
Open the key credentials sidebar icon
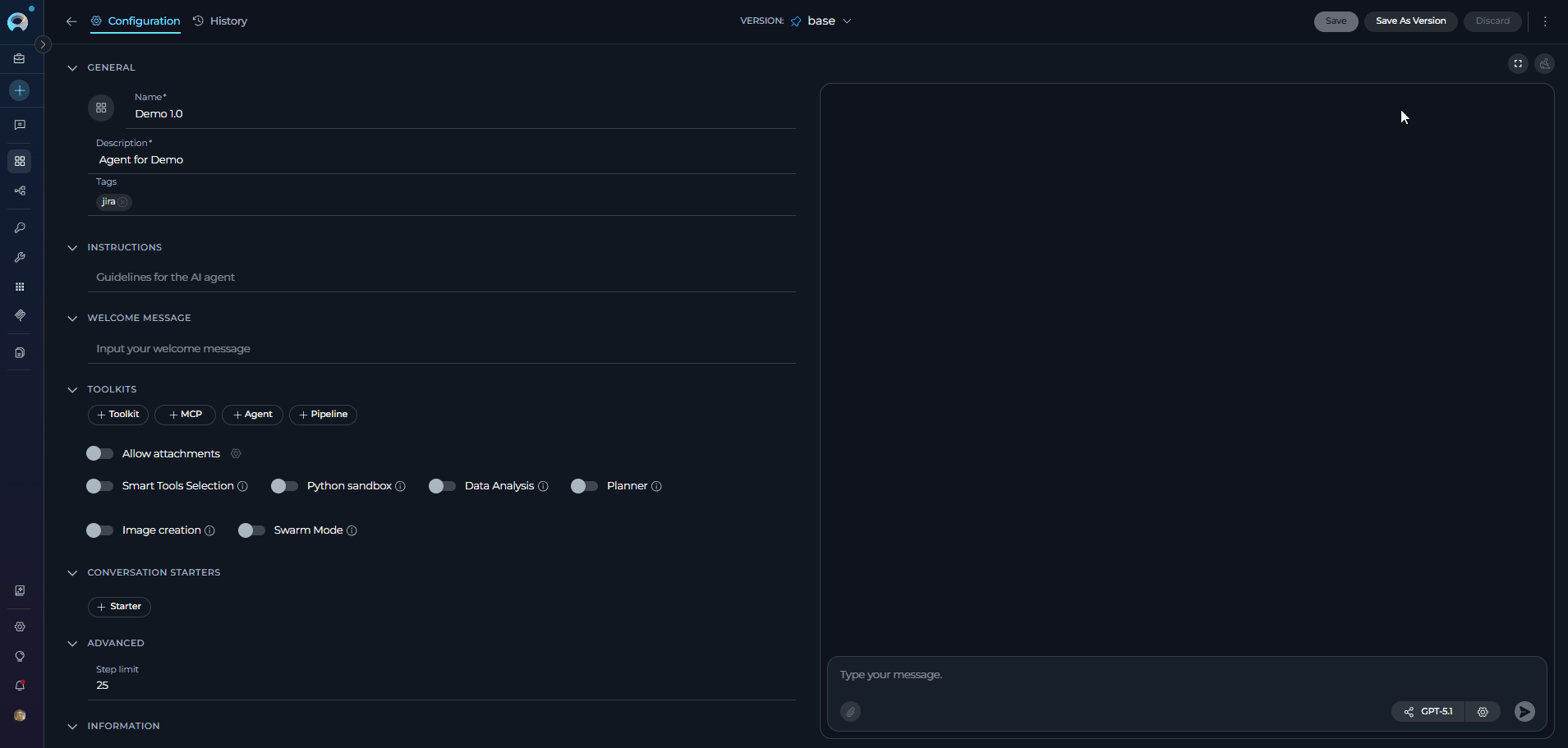point(20,227)
